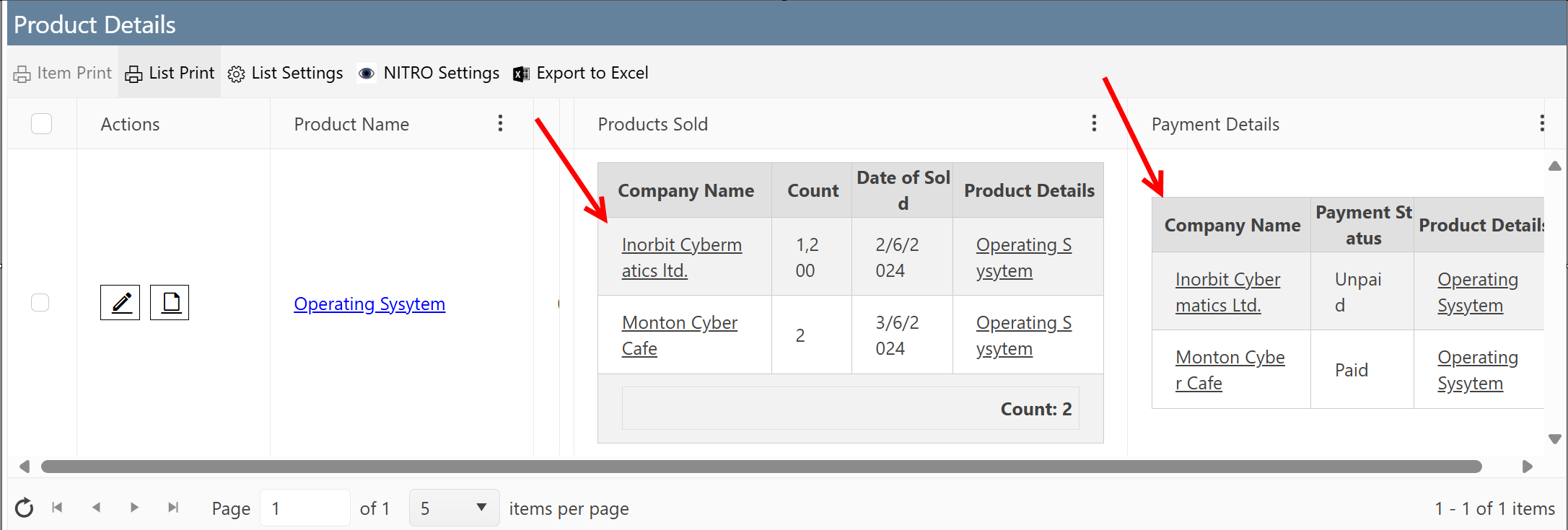
Task: Click the horizontal scrollbar left arrow
Action: (x=25, y=467)
